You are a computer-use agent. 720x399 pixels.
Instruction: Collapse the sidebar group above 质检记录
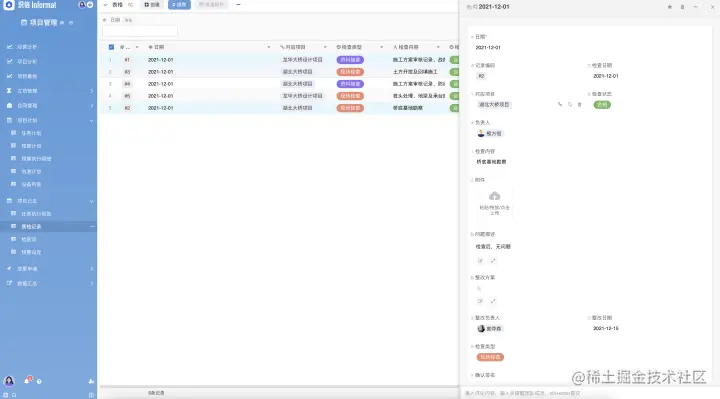(x=91, y=201)
